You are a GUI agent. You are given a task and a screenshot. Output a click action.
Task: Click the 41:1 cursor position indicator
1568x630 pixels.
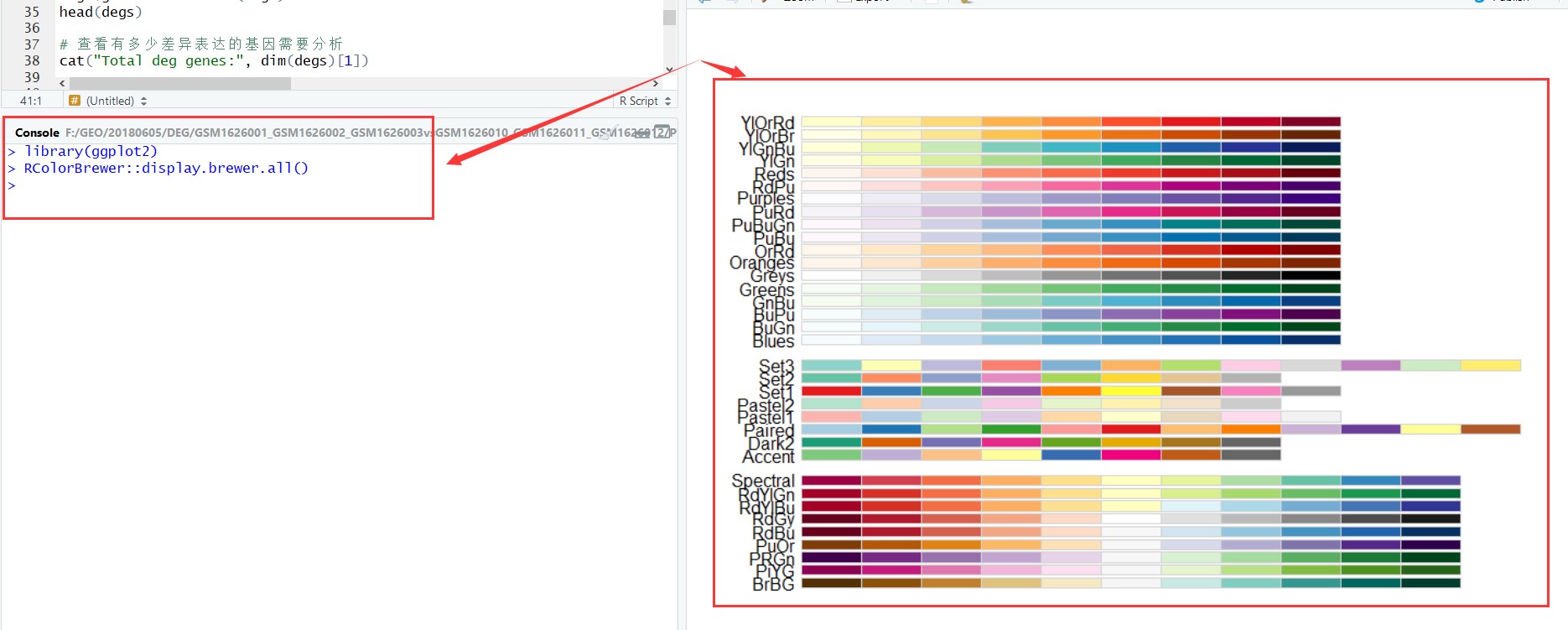(x=31, y=101)
